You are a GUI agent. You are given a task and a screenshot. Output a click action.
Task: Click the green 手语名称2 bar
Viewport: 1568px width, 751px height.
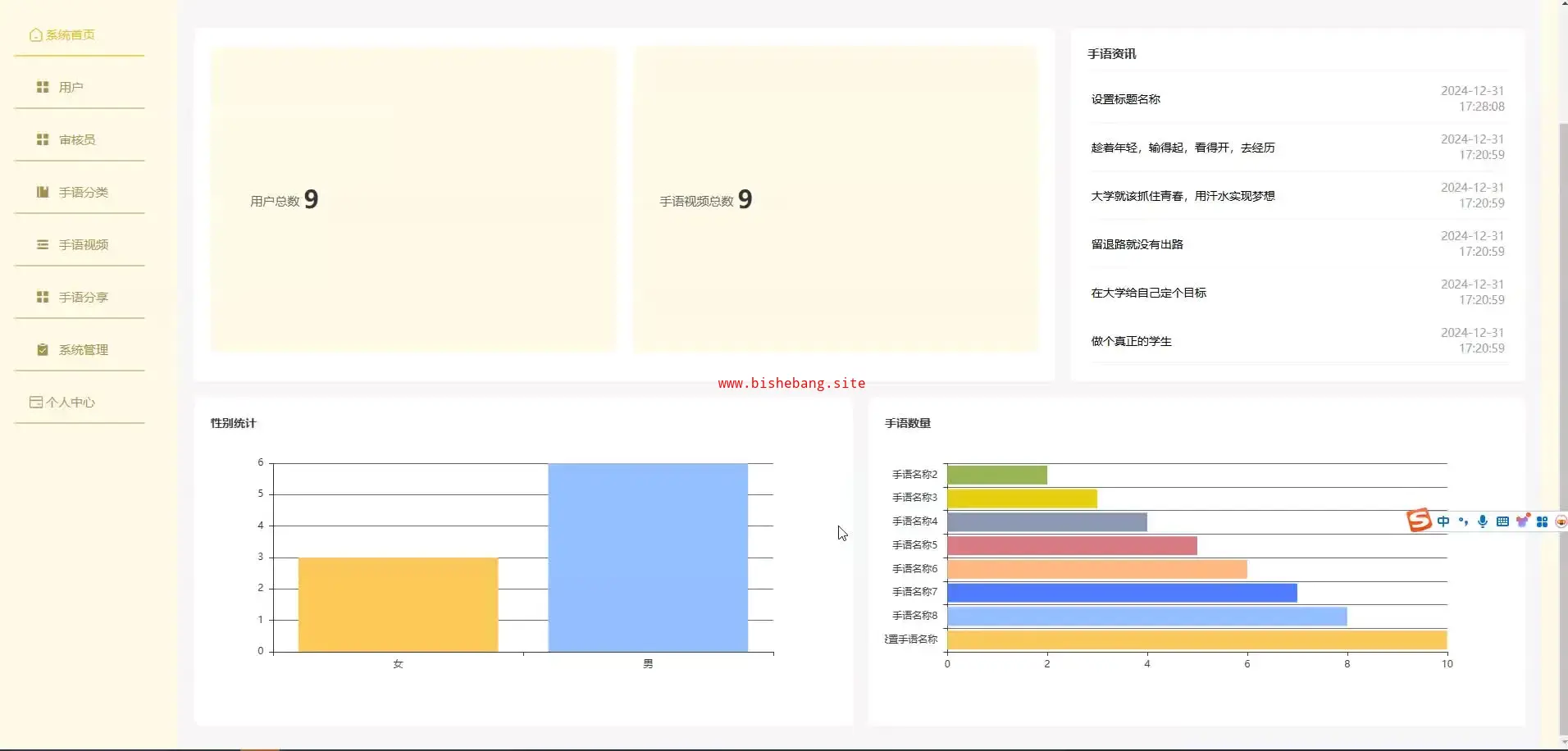tap(997, 475)
